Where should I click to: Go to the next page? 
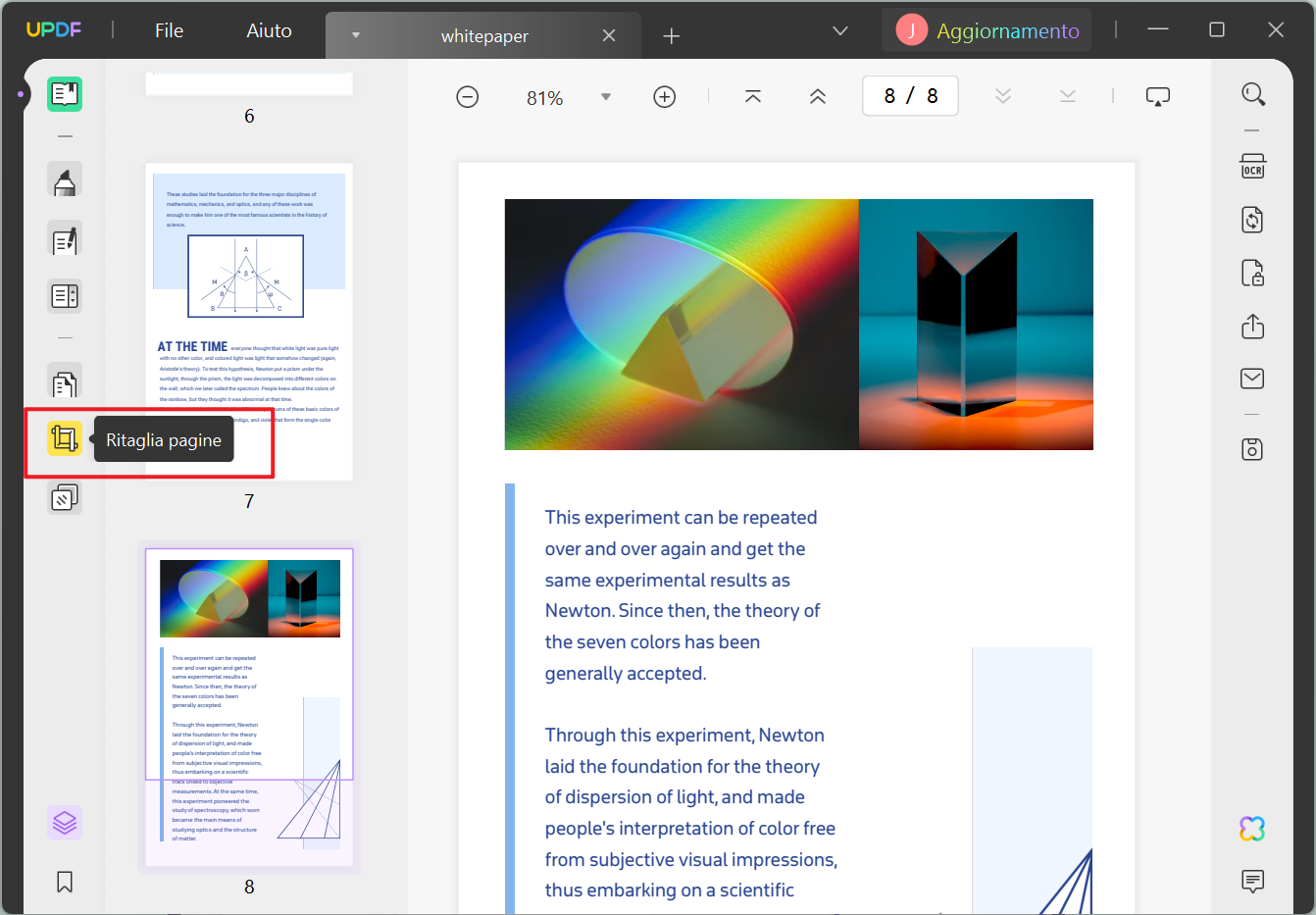click(x=1003, y=96)
